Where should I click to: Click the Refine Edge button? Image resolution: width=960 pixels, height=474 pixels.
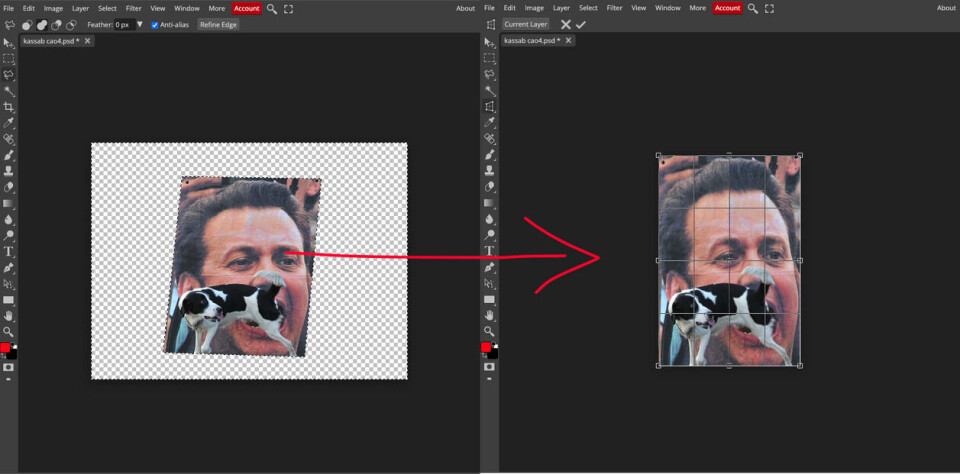click(x=218, y=24)
